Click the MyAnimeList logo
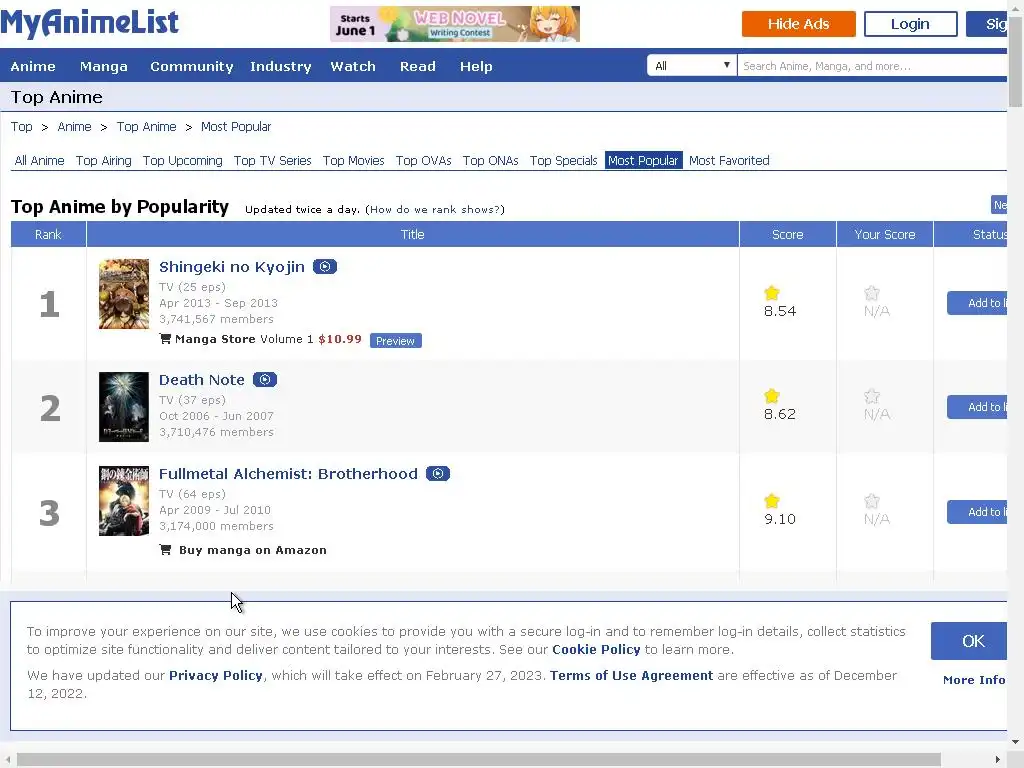This screenshot has height=768, width=1024. (x=89, y=23)
